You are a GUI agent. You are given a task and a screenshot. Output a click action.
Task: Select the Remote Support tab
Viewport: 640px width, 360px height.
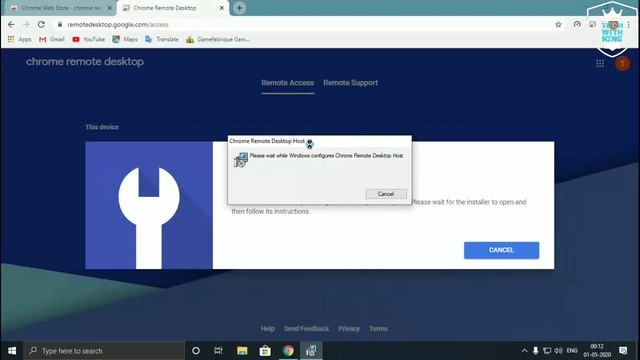tap(351, 83)
